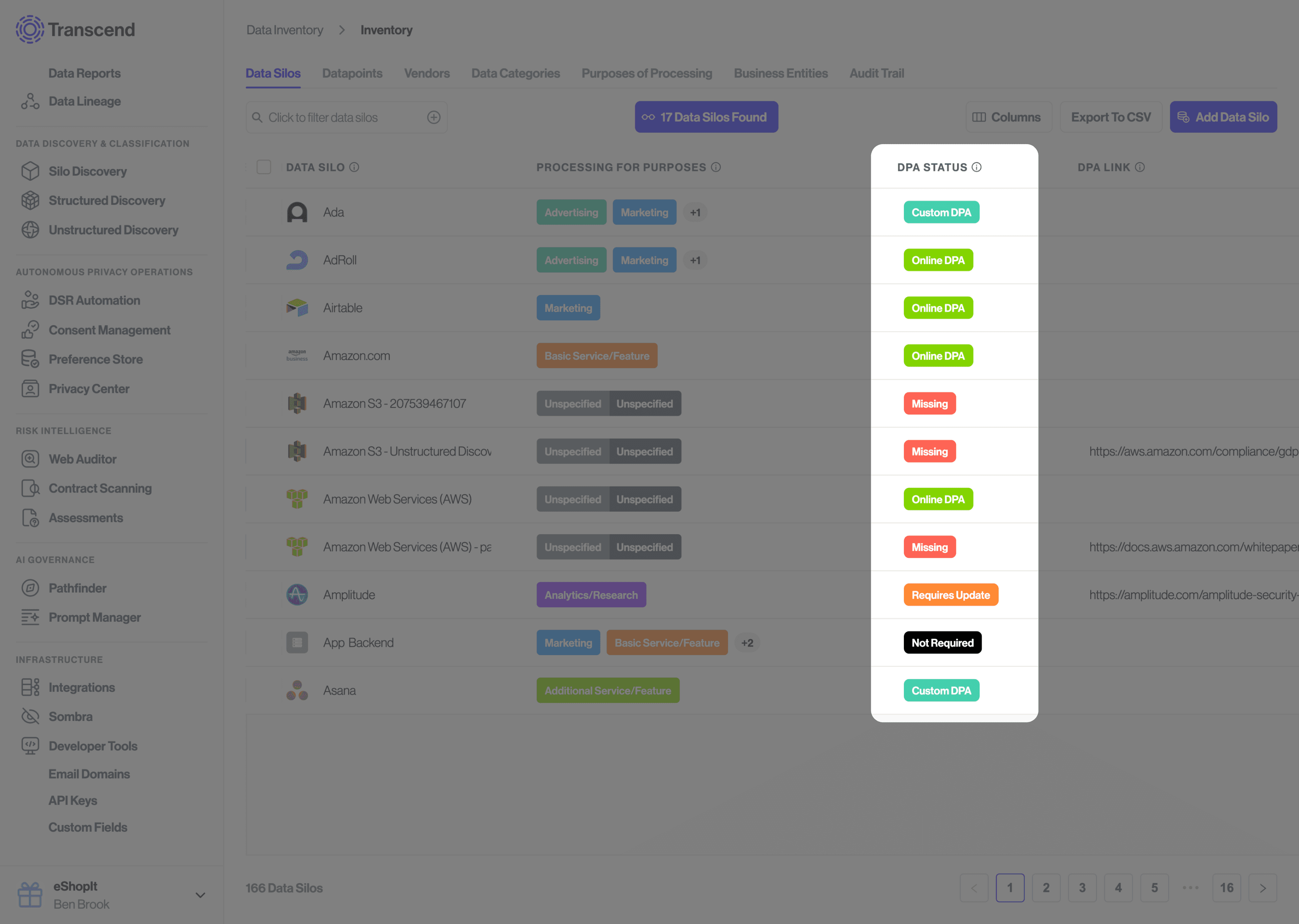Open Prompt Manager
Viewport: 1299px width, 924px height.
[x=94, y=617]
